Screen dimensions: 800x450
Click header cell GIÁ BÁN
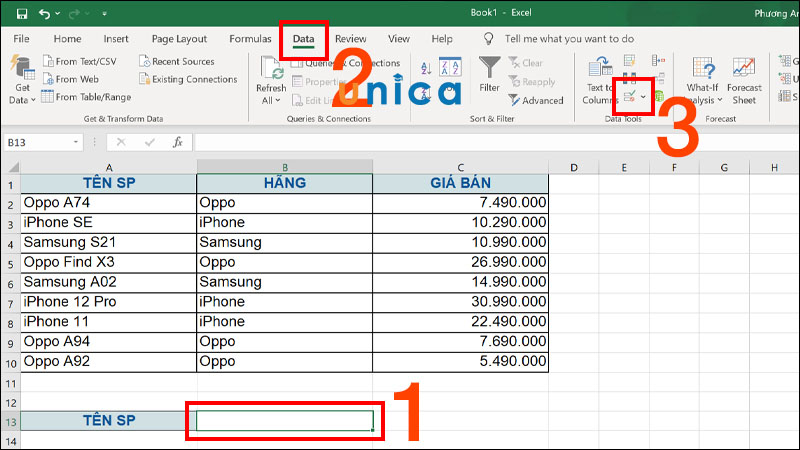point(460,183)
